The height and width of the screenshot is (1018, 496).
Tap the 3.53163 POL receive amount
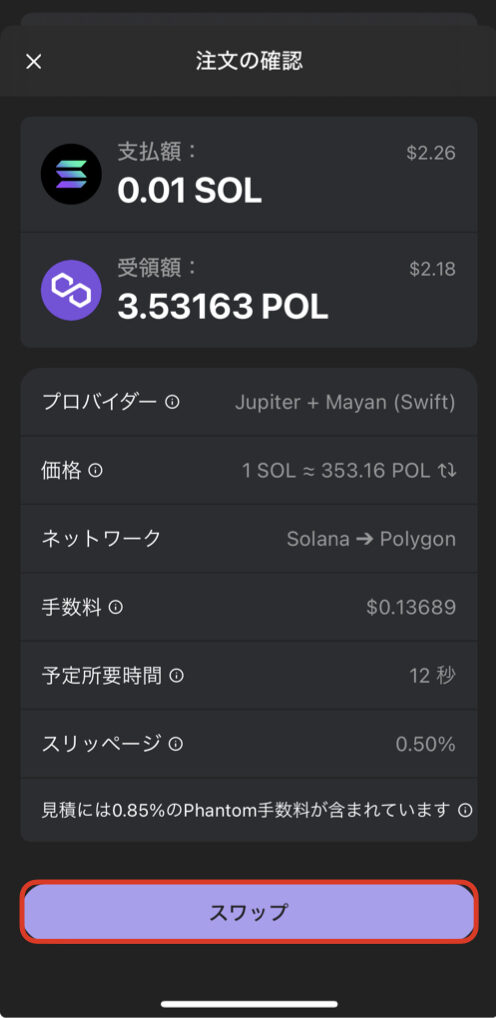pyautogui.click(x=223, y=306)
